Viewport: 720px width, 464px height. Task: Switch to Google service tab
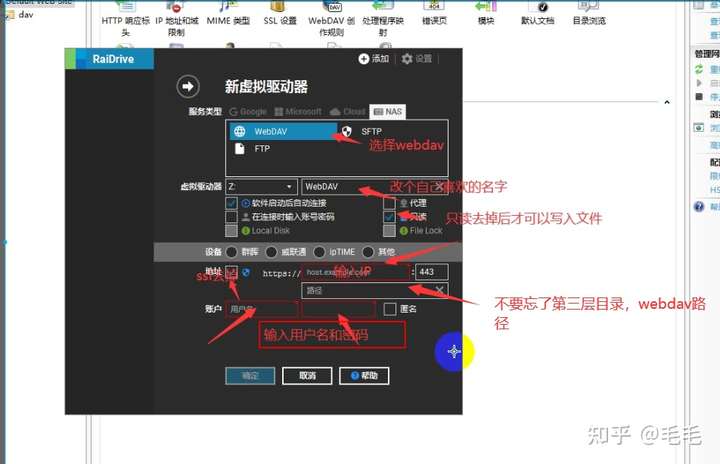[x=248, y=112]
